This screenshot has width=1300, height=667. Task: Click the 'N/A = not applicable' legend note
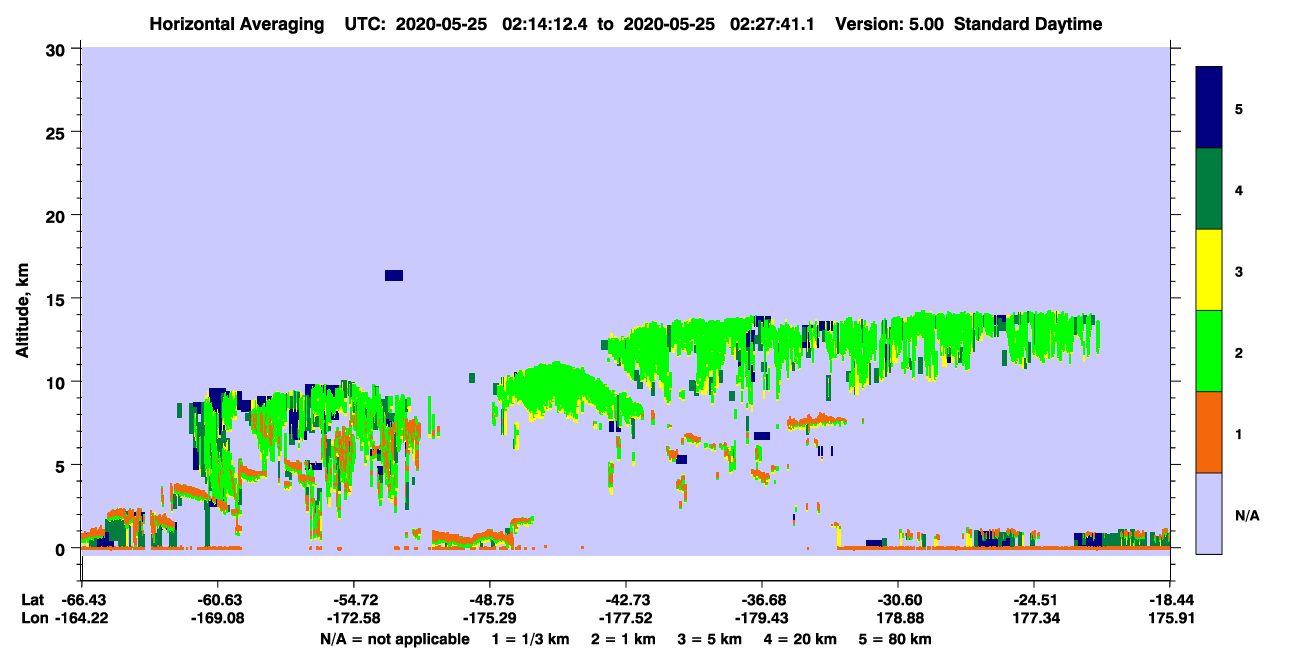(395, 639)
